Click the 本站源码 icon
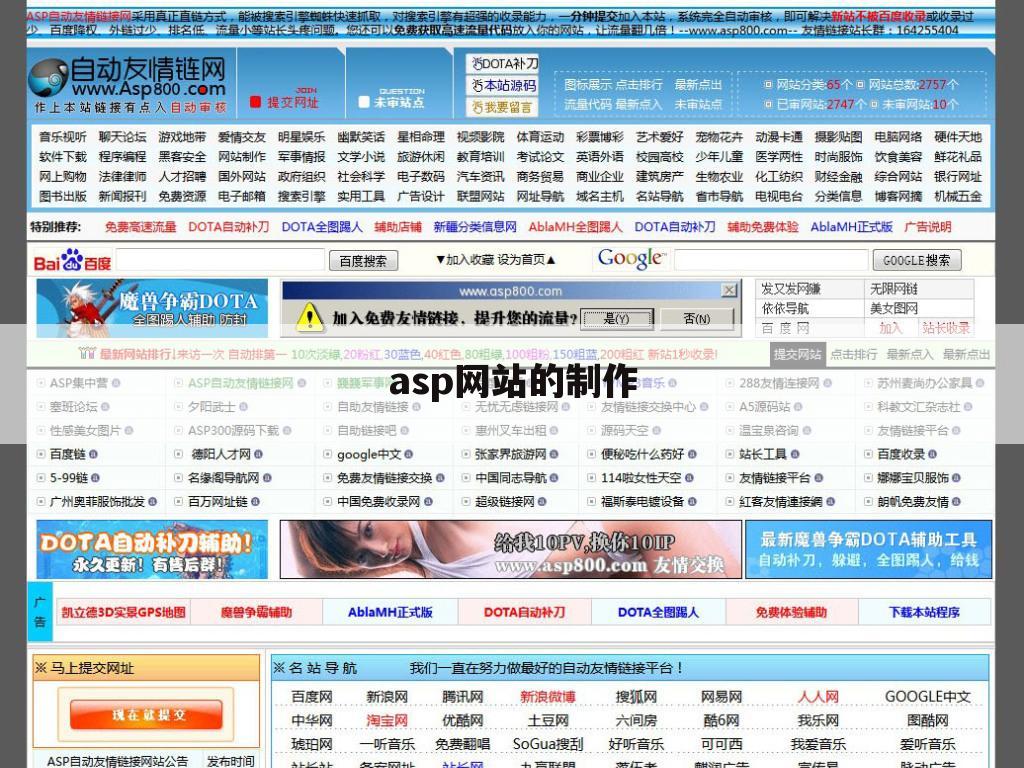This screenshot has height=768, width=1024. point(478,85)
